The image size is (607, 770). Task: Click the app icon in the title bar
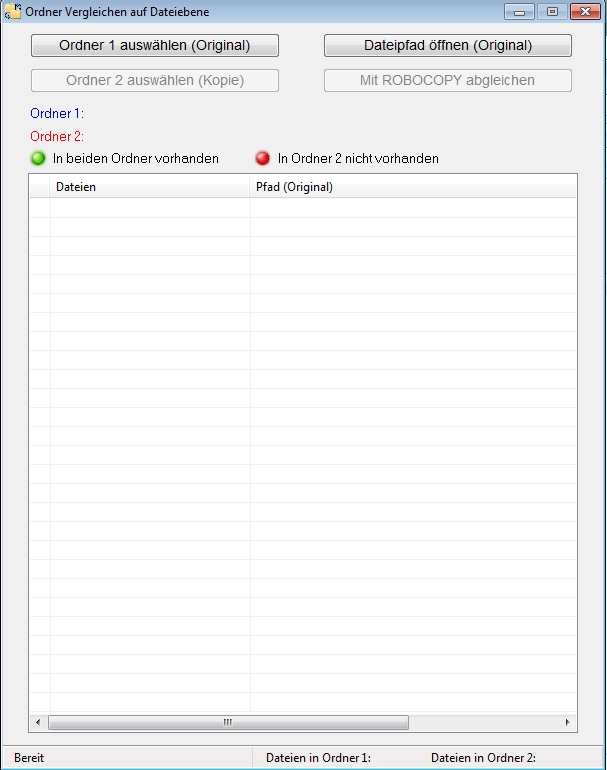pyautogui.click(x=14, y=12)
